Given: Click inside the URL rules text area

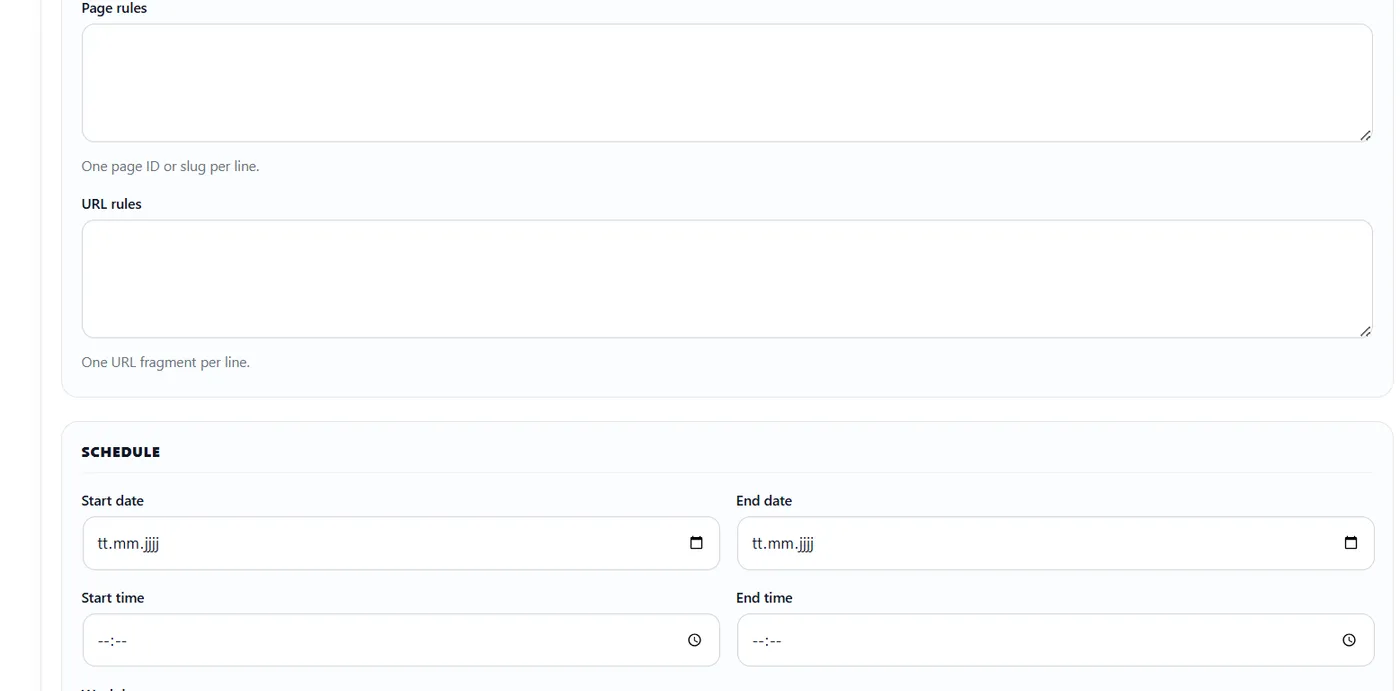Looking at the screenshot, I should click(x=727, y=279).
